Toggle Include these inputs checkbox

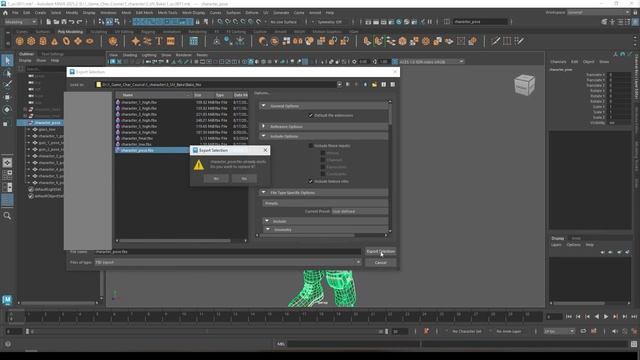[x=311, y=146]
